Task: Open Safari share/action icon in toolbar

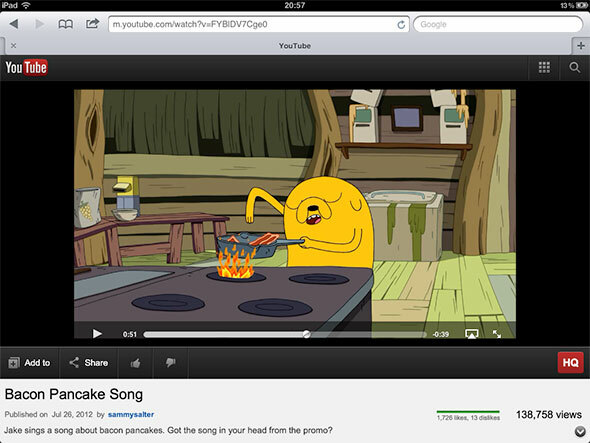Action: tap(92, 24)
